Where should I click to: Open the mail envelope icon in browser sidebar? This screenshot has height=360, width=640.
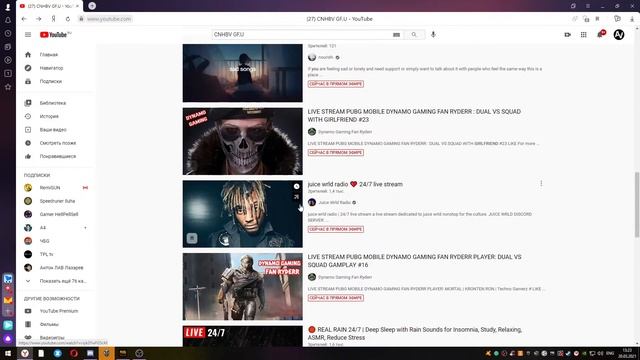8,300
